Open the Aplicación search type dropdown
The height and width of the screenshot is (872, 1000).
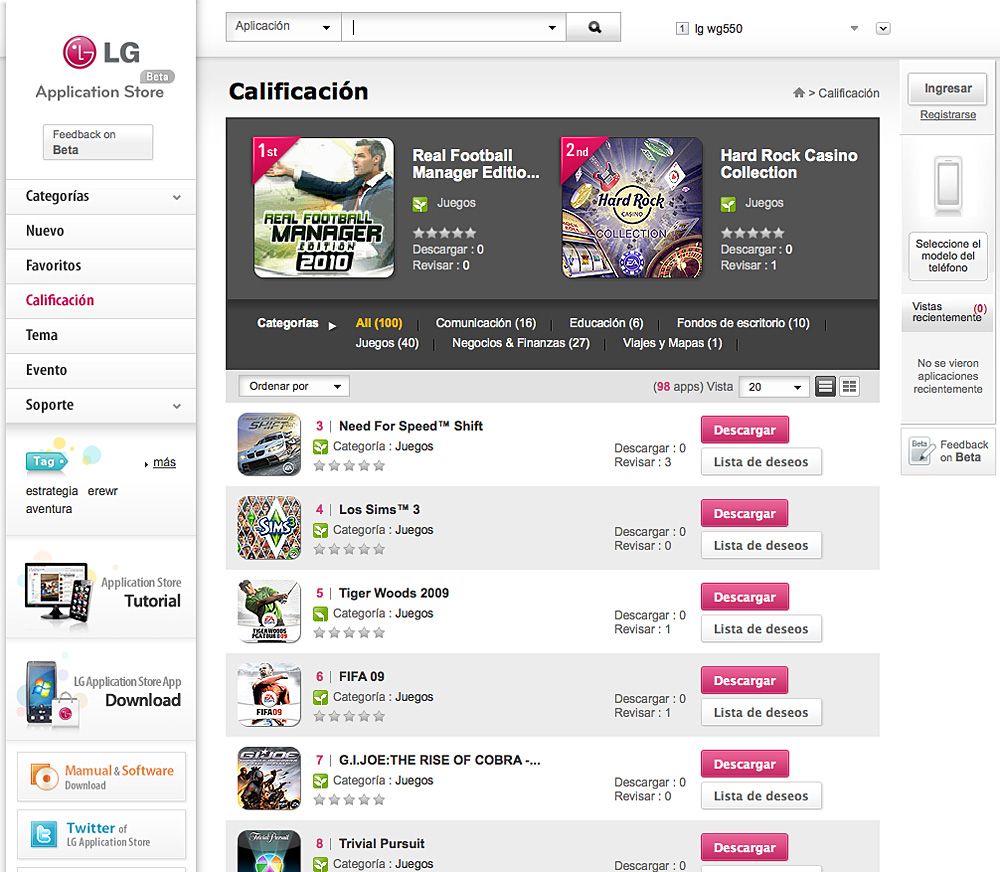(283, 27)
